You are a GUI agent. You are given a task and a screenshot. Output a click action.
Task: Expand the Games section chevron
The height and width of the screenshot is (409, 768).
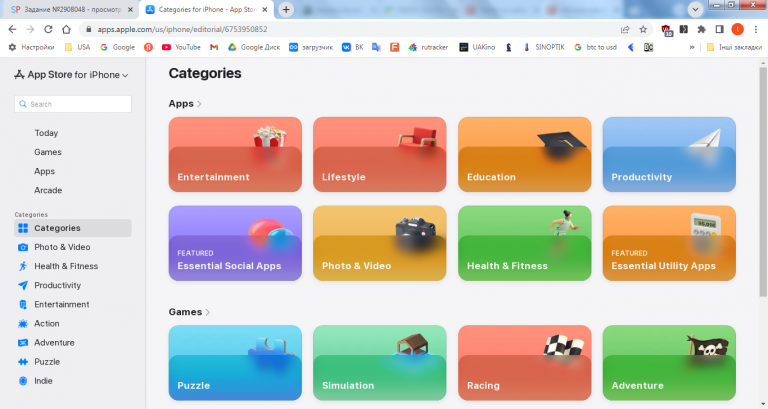(207, 312)
